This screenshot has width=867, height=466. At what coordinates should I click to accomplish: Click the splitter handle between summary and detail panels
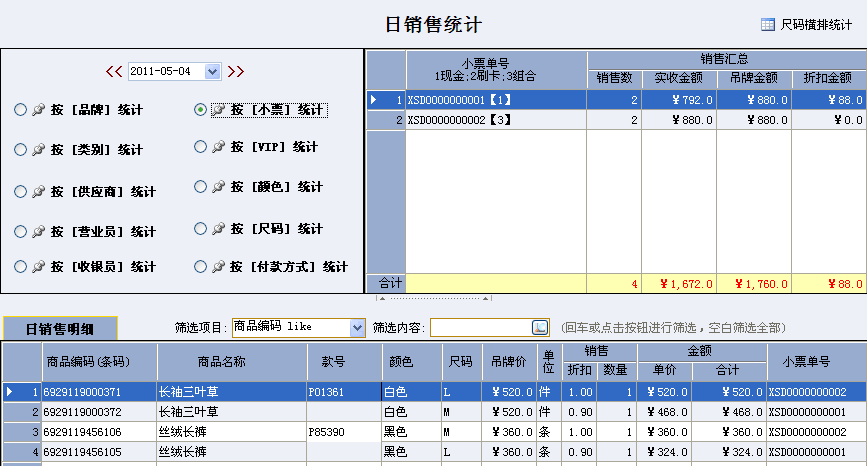pos(434,299)
